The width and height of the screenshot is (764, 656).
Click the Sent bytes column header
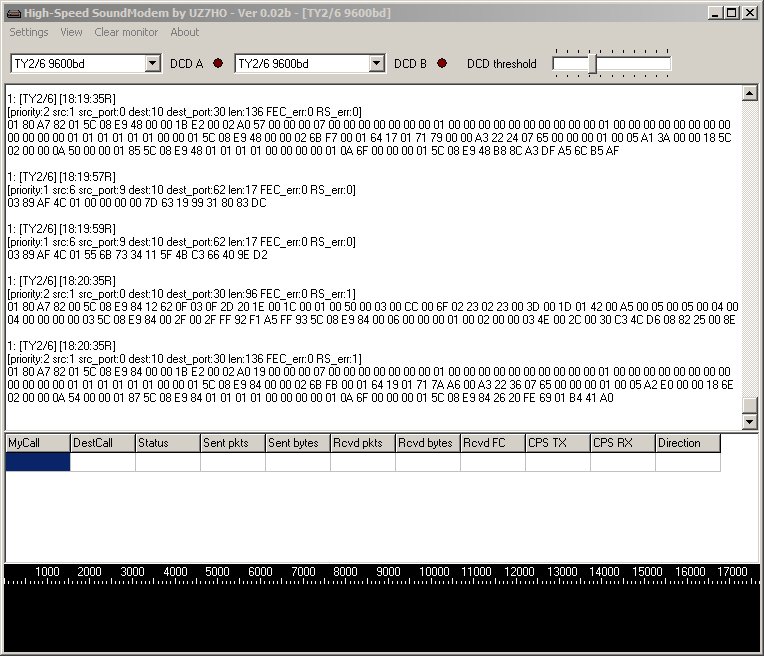(298, 443)
